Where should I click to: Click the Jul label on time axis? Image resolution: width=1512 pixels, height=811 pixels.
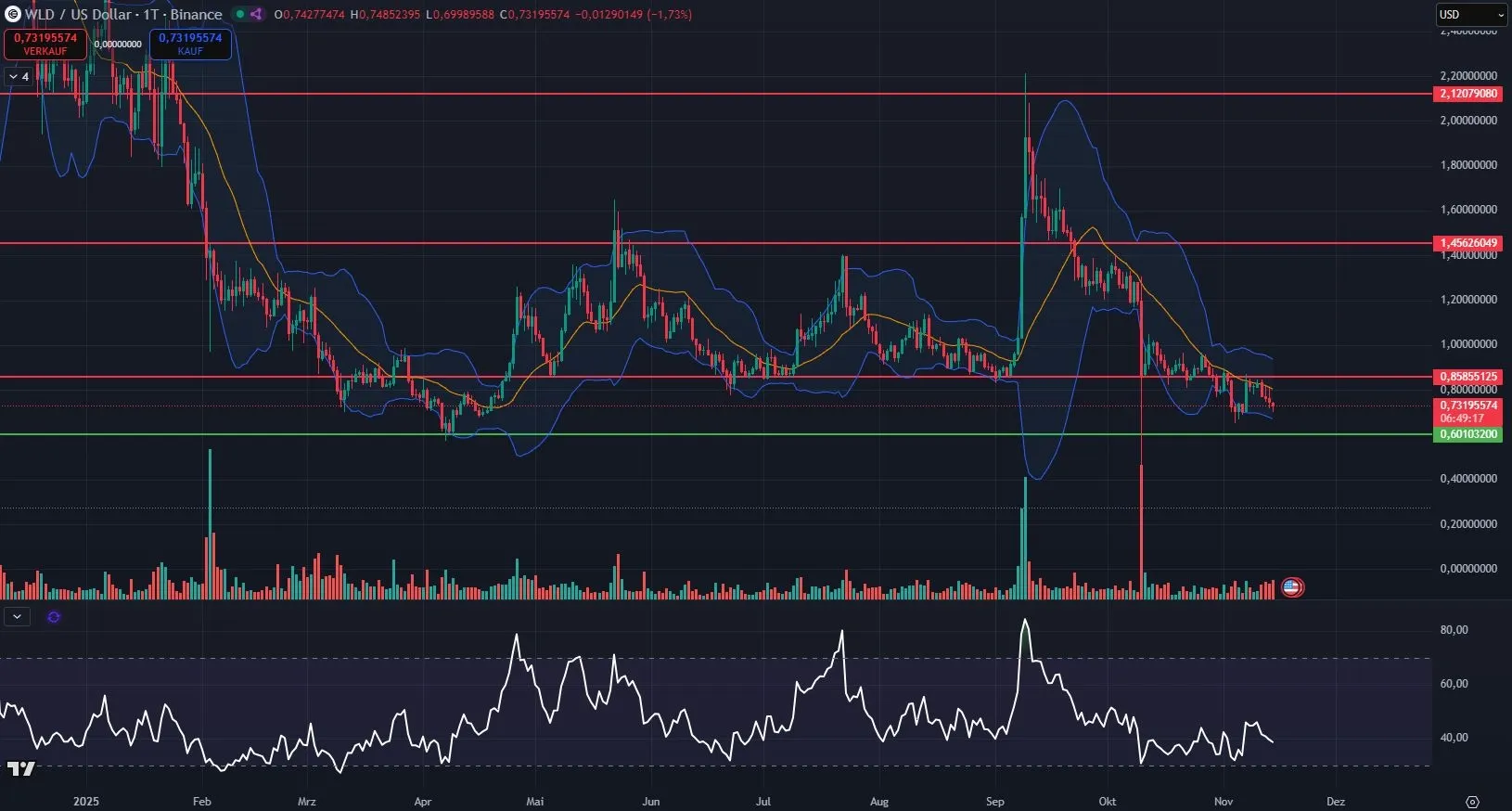[763, 801]
